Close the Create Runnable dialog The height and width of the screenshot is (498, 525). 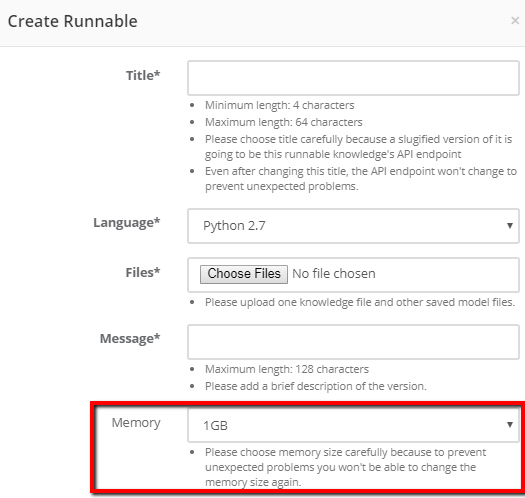(515, 21)
